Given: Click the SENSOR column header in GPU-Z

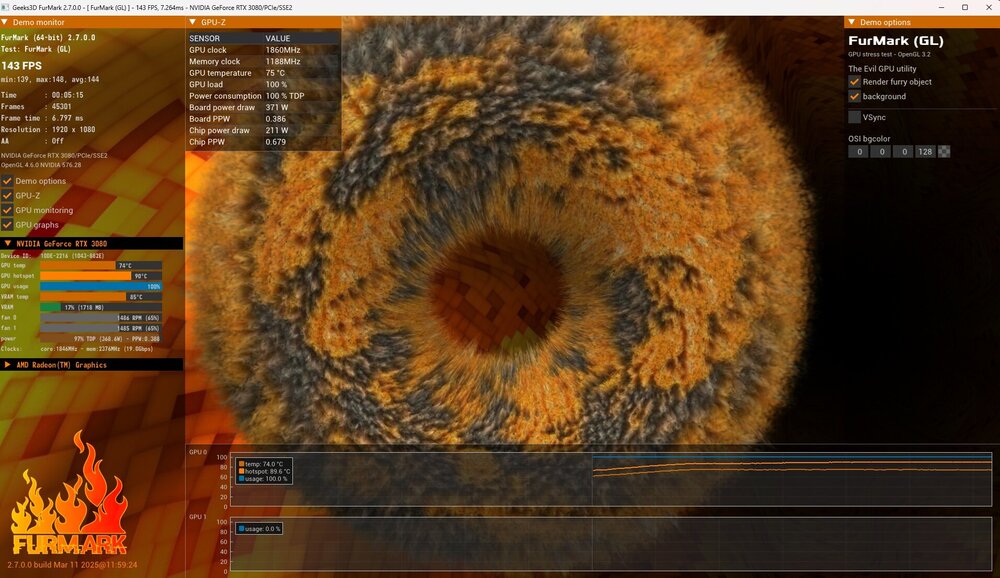Looking at the screenshot, I should coord(205,38).
